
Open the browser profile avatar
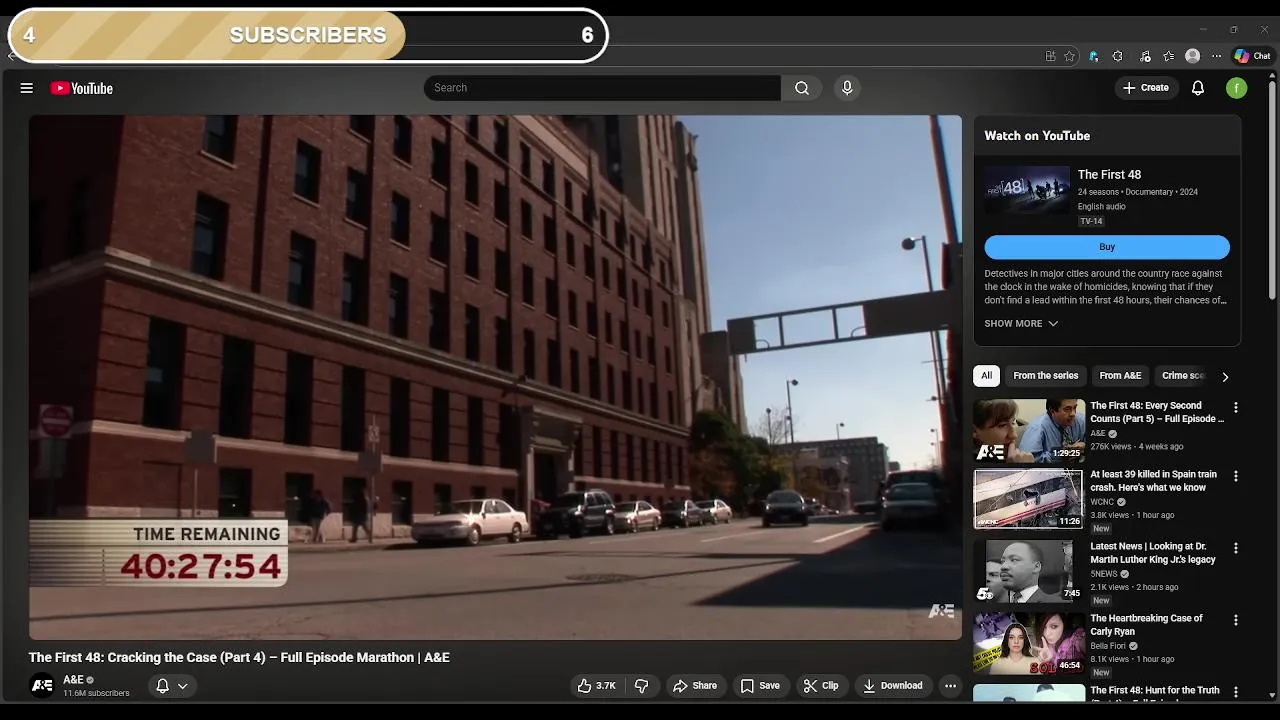pyautogui.click(x=1192, y=56)
